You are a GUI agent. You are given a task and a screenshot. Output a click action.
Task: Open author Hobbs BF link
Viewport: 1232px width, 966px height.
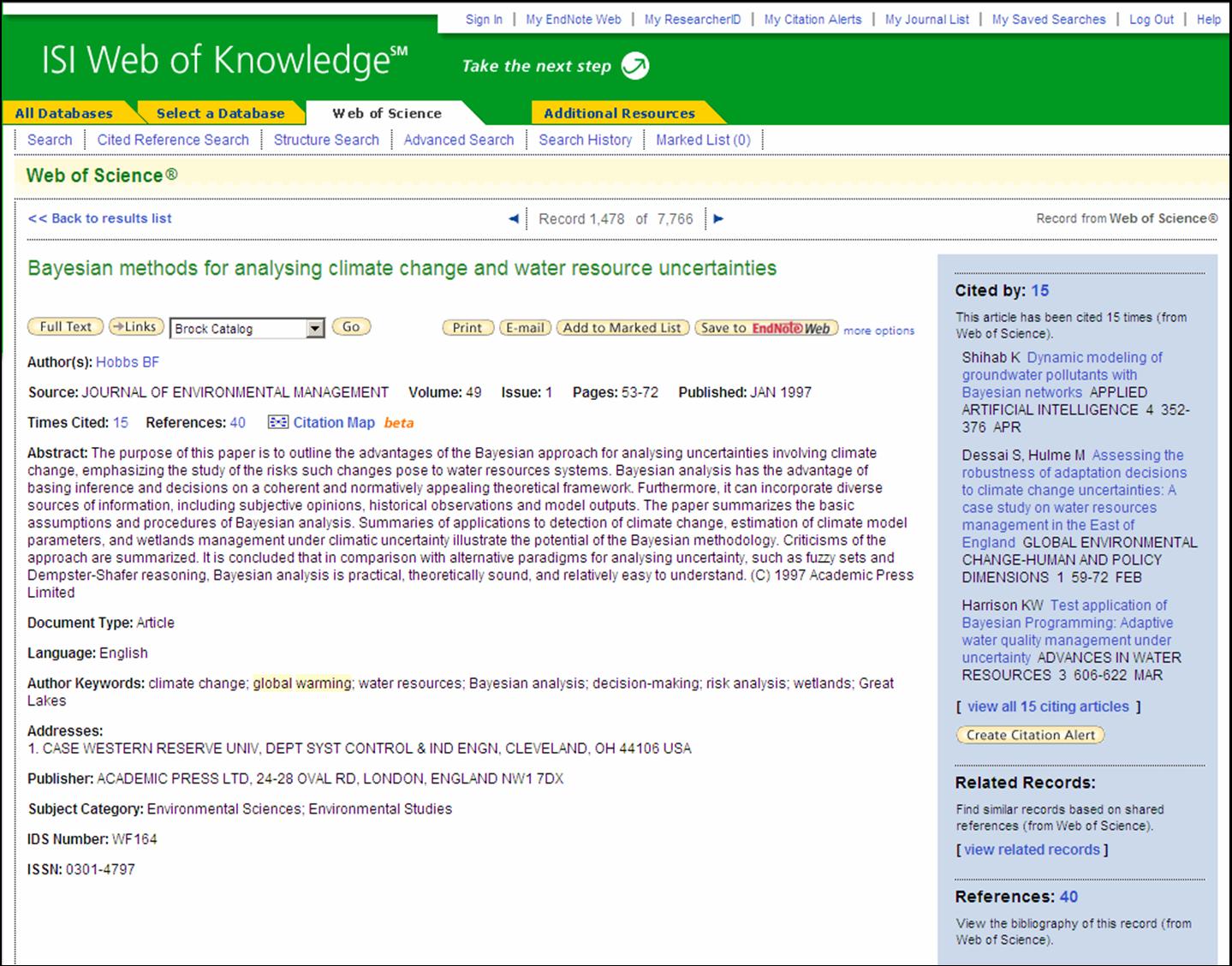128,362
